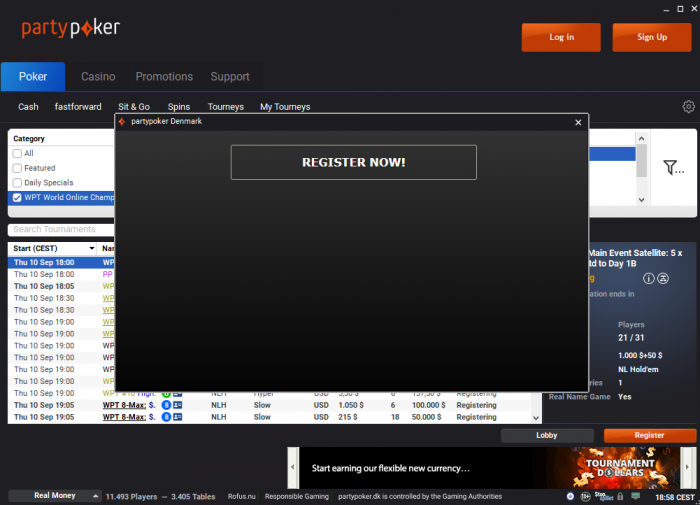The image size is (700, 505).
Task: Click the orange Register button
Action: tap(650, 435)
